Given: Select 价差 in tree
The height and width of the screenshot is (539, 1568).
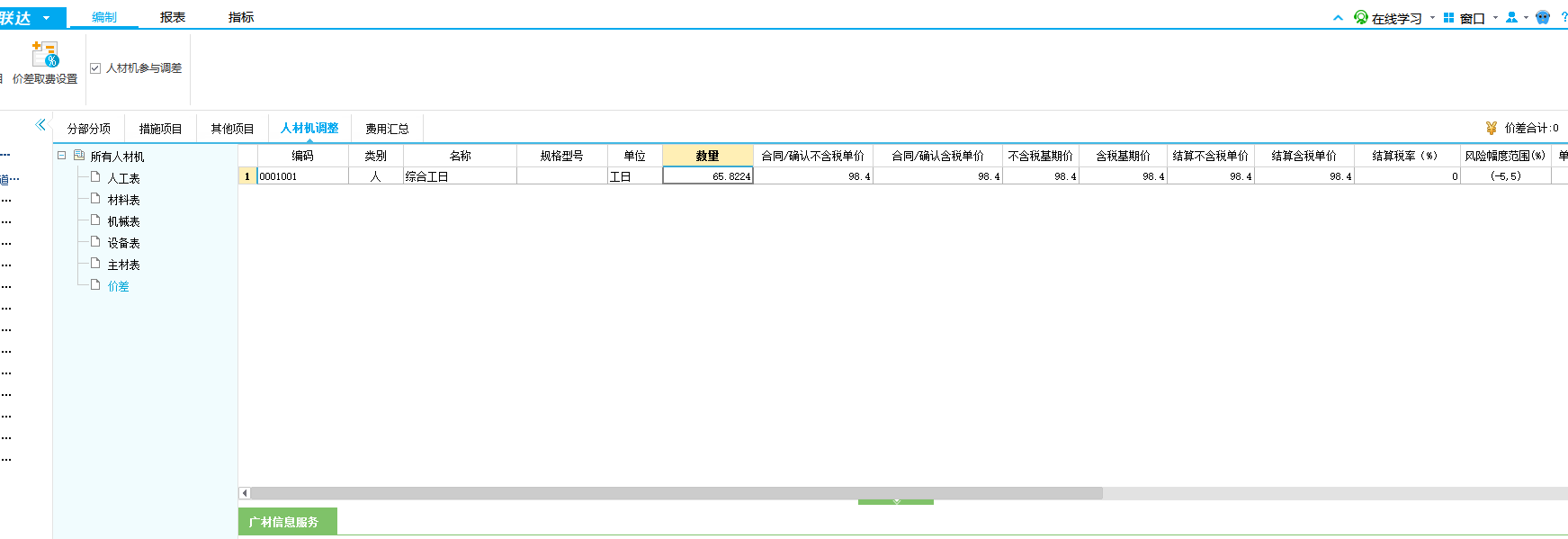Looking at the screenshot, I should pyautogui.click(x=119, y=286).
